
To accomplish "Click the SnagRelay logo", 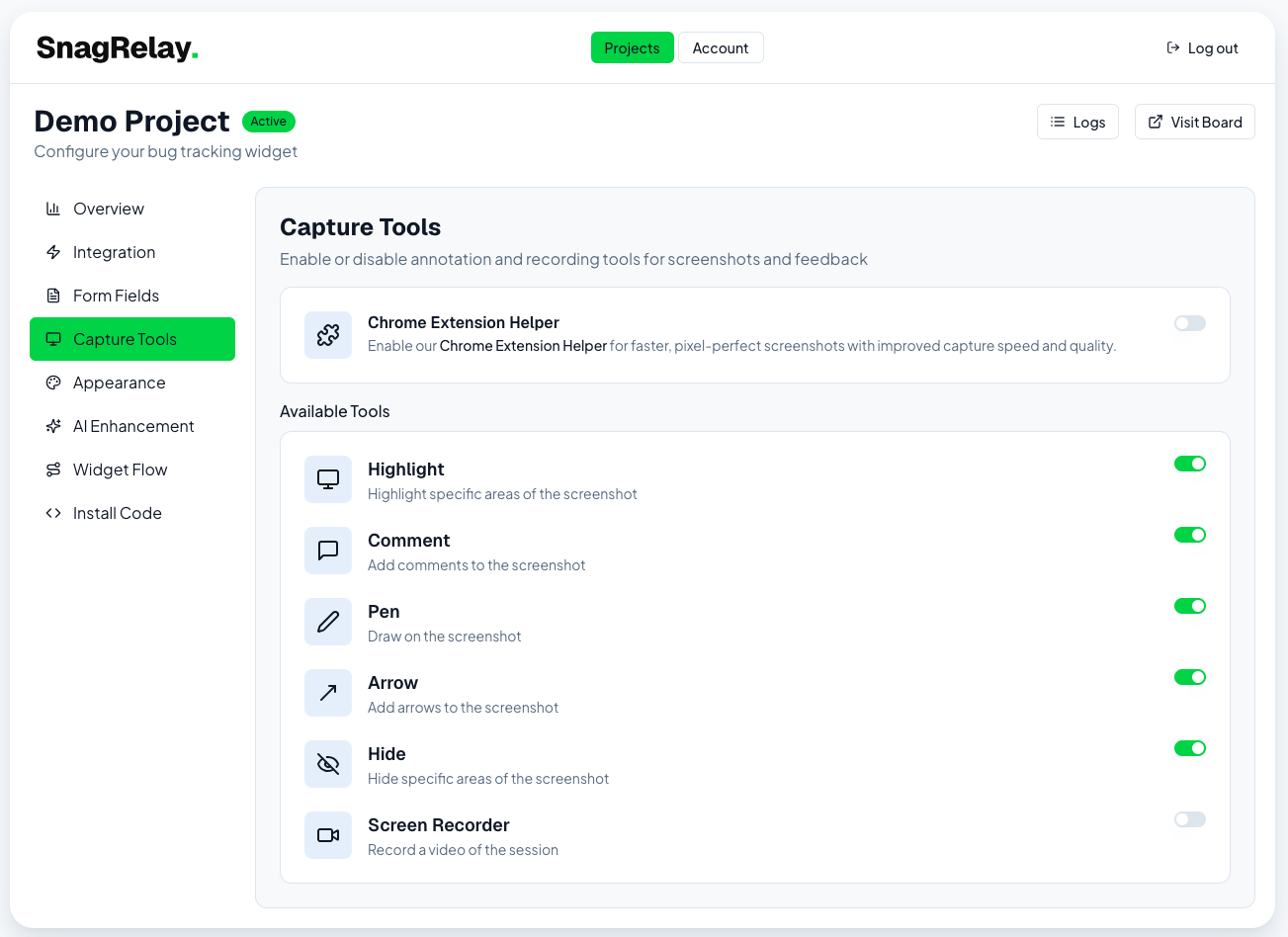I will click(x=118, y=47).
